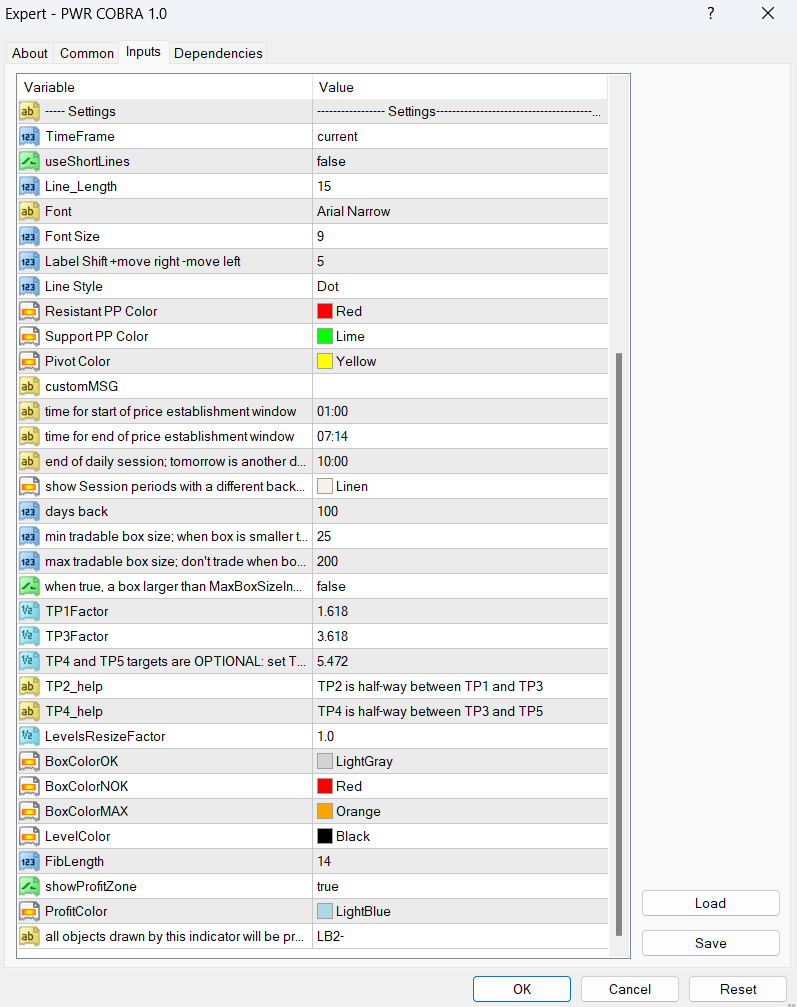Click the Lime swatch for Support PP Color
797x1007 pixels.
click(324, 336)
